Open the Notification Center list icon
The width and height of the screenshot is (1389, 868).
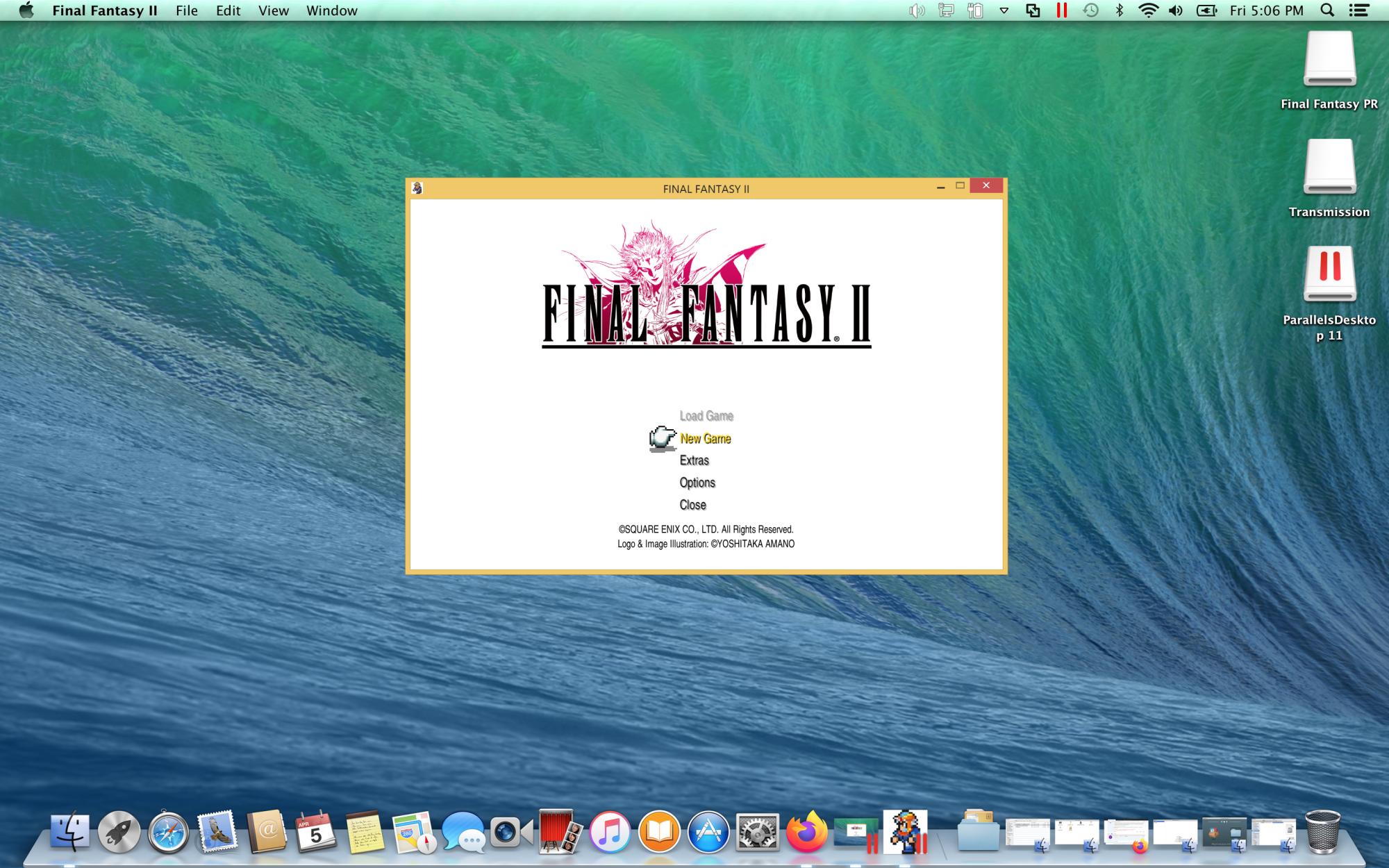(1358, 10)
